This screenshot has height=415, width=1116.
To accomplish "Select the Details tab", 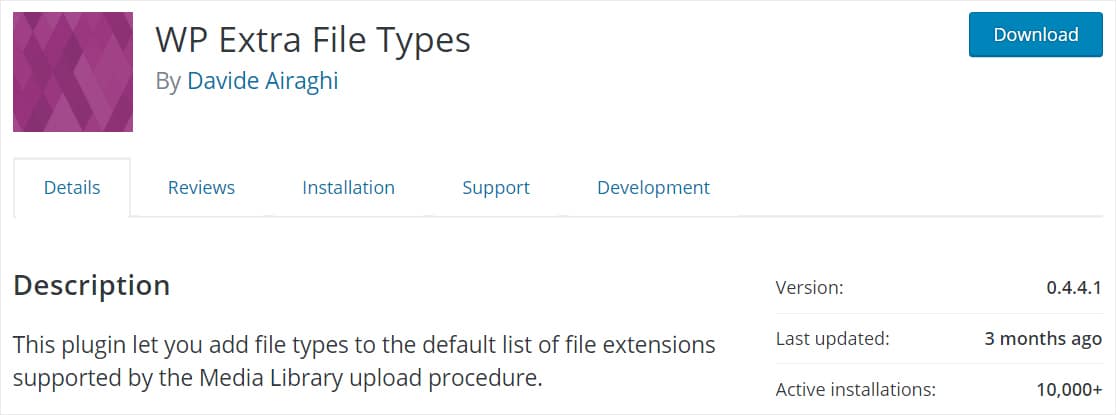I will tap(72, 188).
